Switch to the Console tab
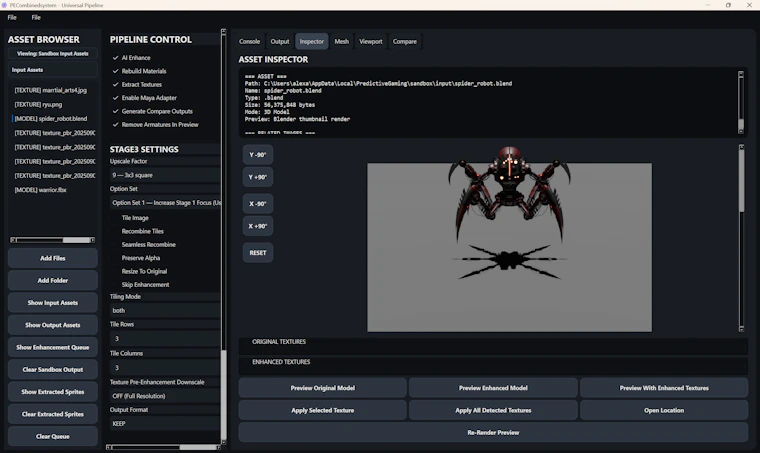The height and width of the screenshot is (453, 760). point(249,42)
